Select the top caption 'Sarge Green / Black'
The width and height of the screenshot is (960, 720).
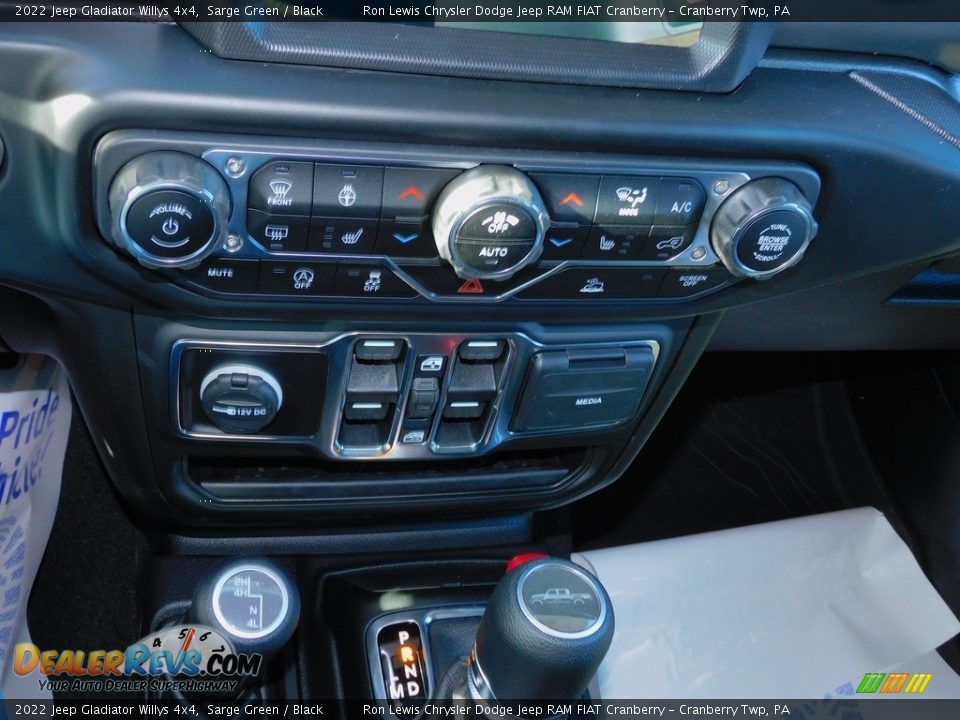pos(264,10)
